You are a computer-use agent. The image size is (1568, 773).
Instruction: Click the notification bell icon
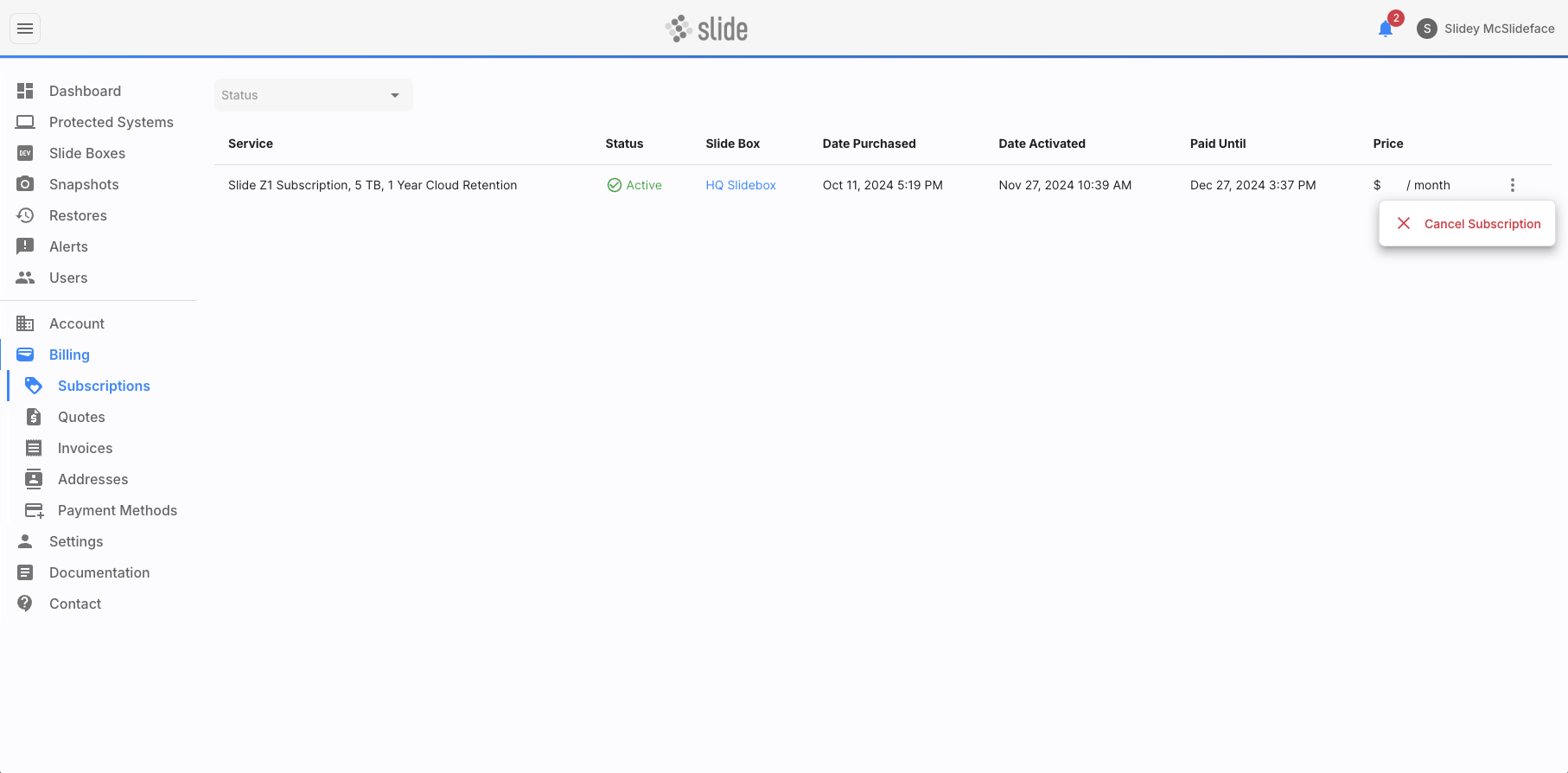click(1386, 29)
